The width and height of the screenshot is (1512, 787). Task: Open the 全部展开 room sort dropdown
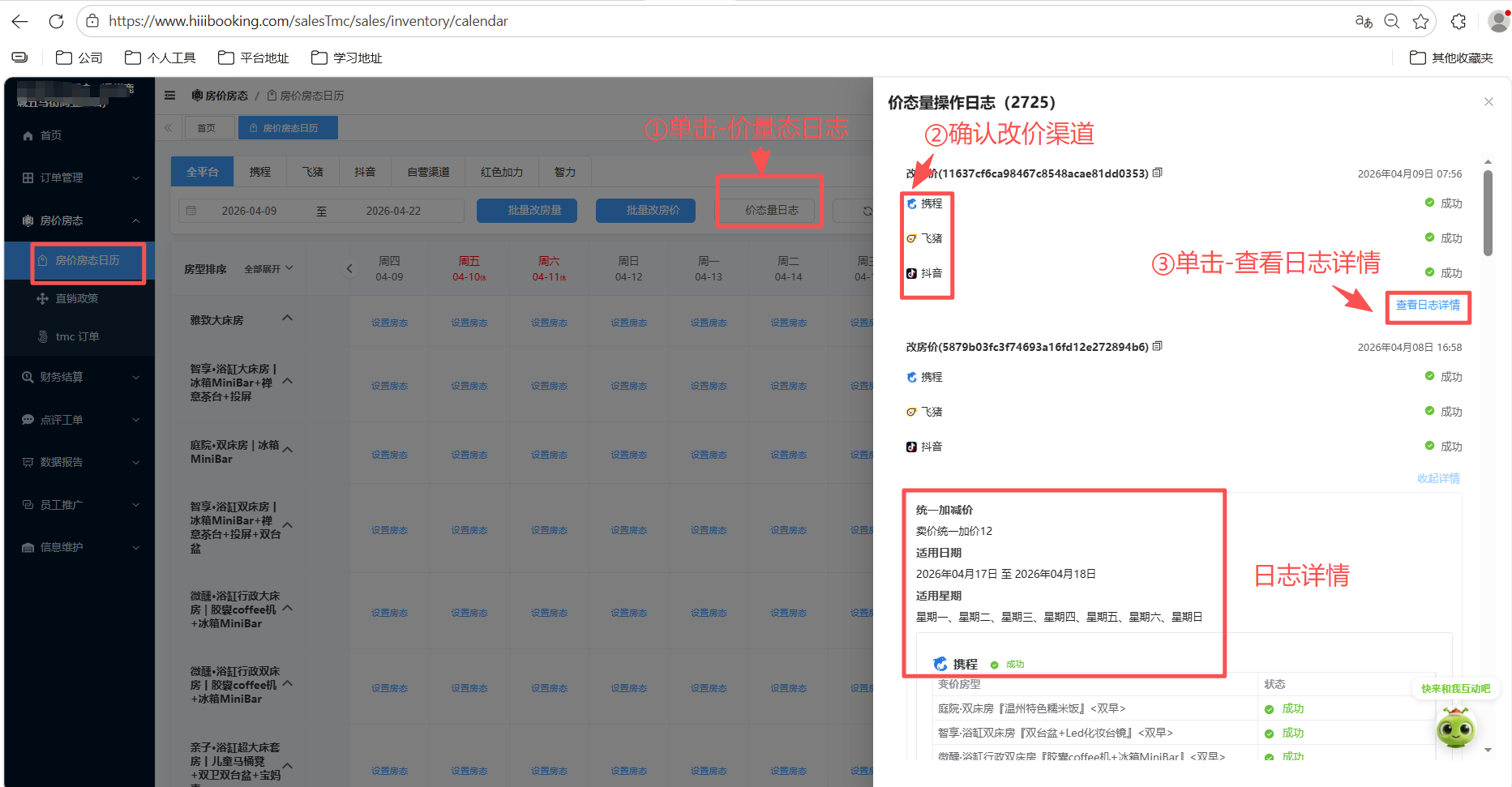click(268, 268)
